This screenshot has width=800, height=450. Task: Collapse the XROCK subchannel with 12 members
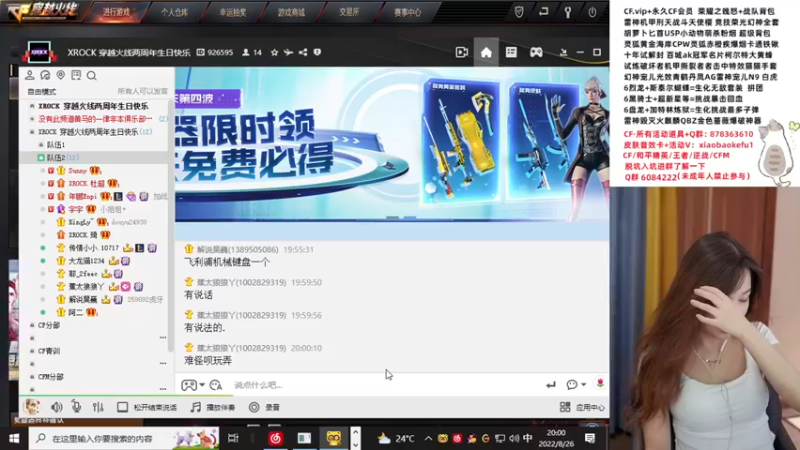click(33, 132)
